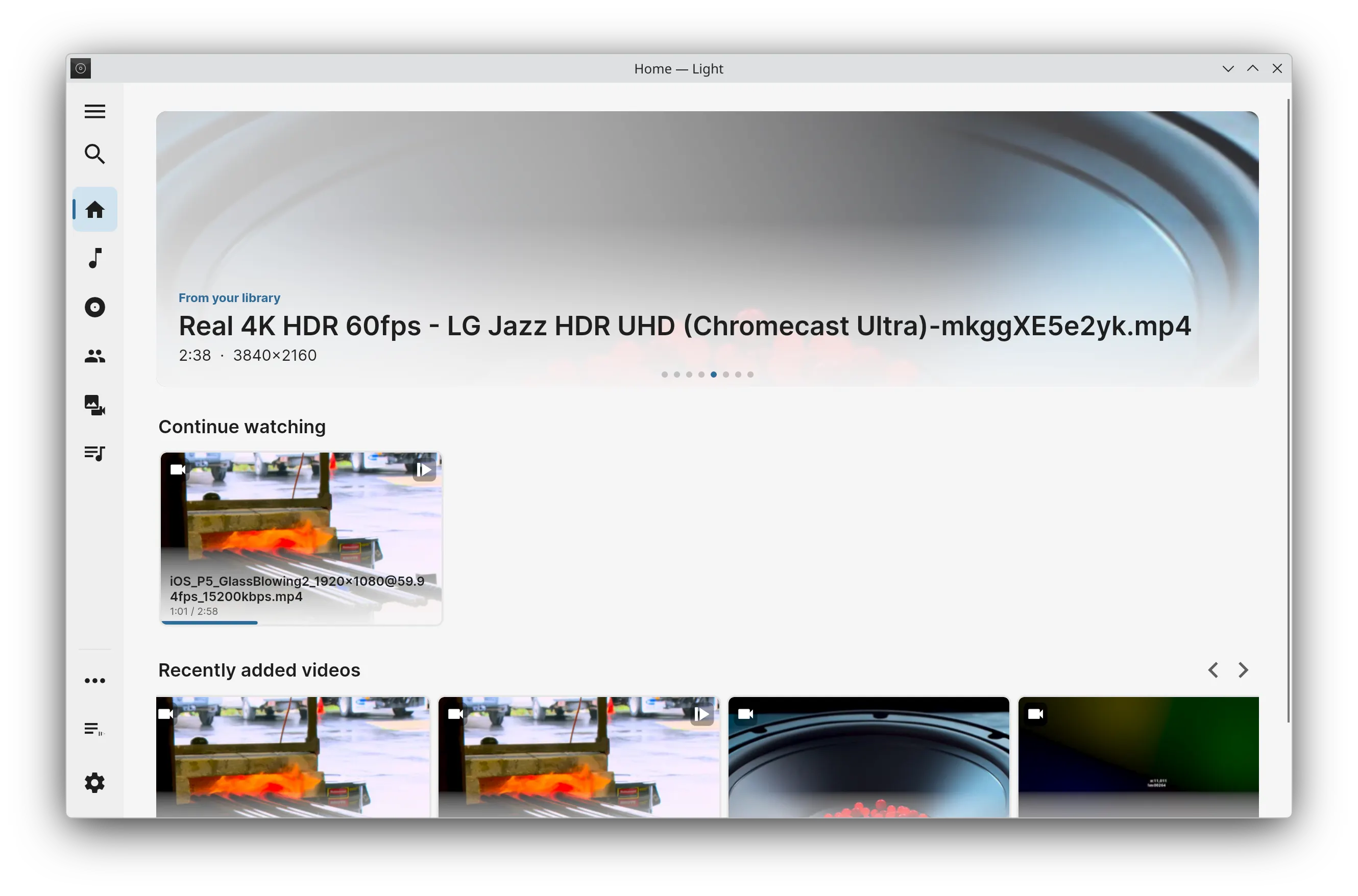Click the watch progress bar on GlassBlowing card
Image resolution: width=1358 pixels, height=896 pixels.
point(209,623)
